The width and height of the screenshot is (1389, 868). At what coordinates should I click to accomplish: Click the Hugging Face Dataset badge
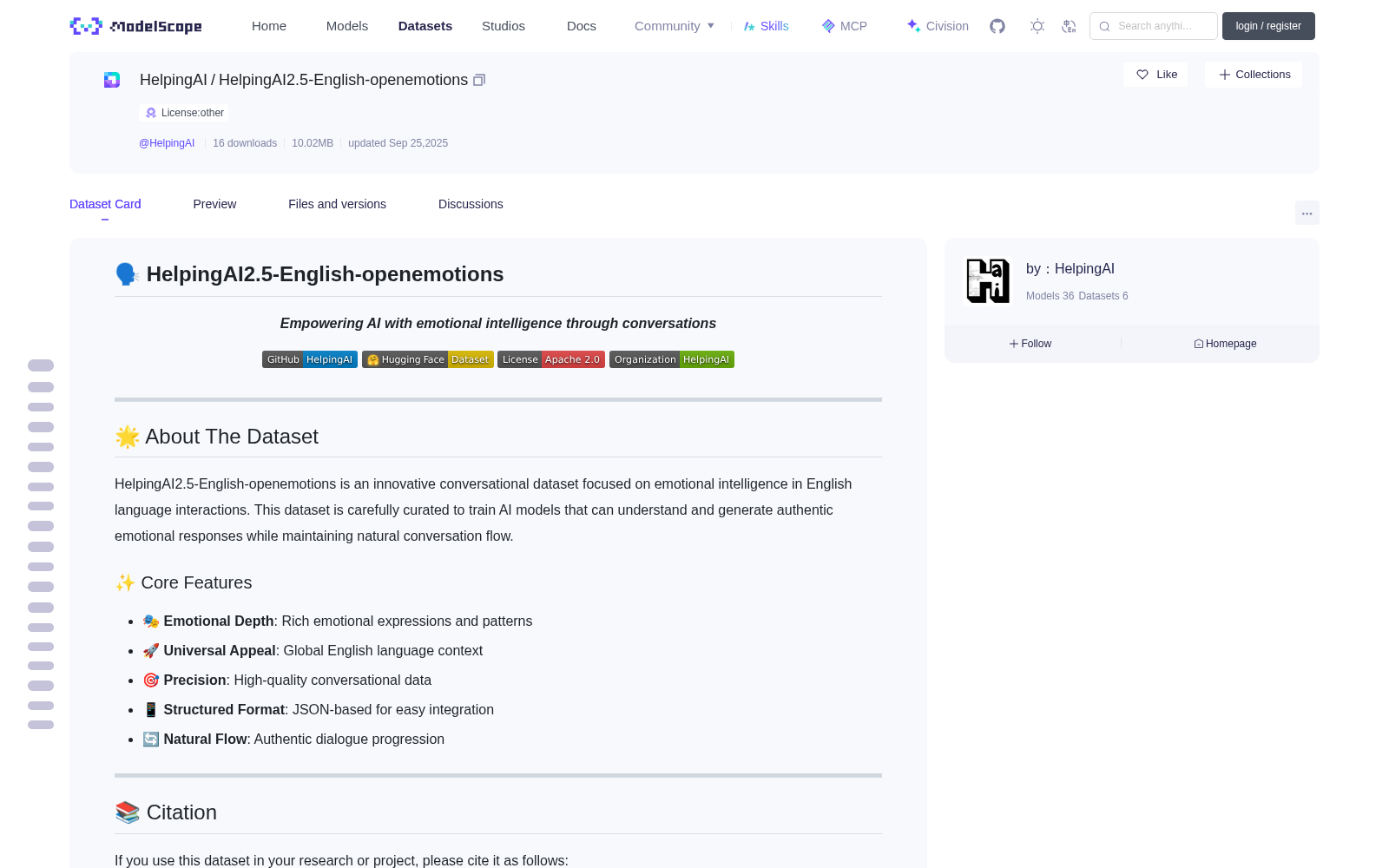tap(428, 359)
